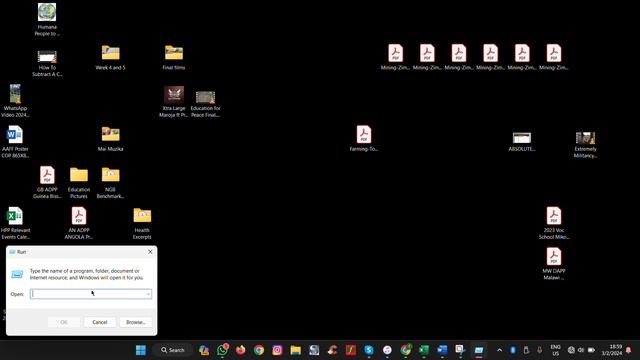Open the first Google Chrome taskbar icon
Image resolution: width=640 pixels, height=360 pixels.
259,350
